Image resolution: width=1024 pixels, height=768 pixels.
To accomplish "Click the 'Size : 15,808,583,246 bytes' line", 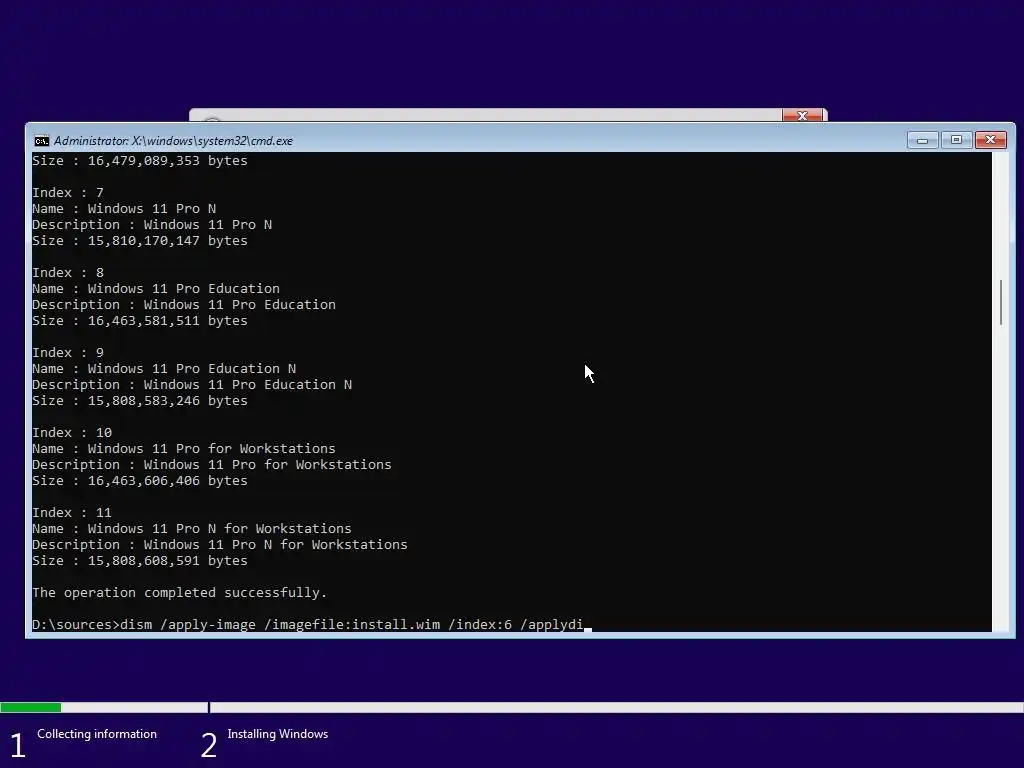I will click(x=140, y=401).
